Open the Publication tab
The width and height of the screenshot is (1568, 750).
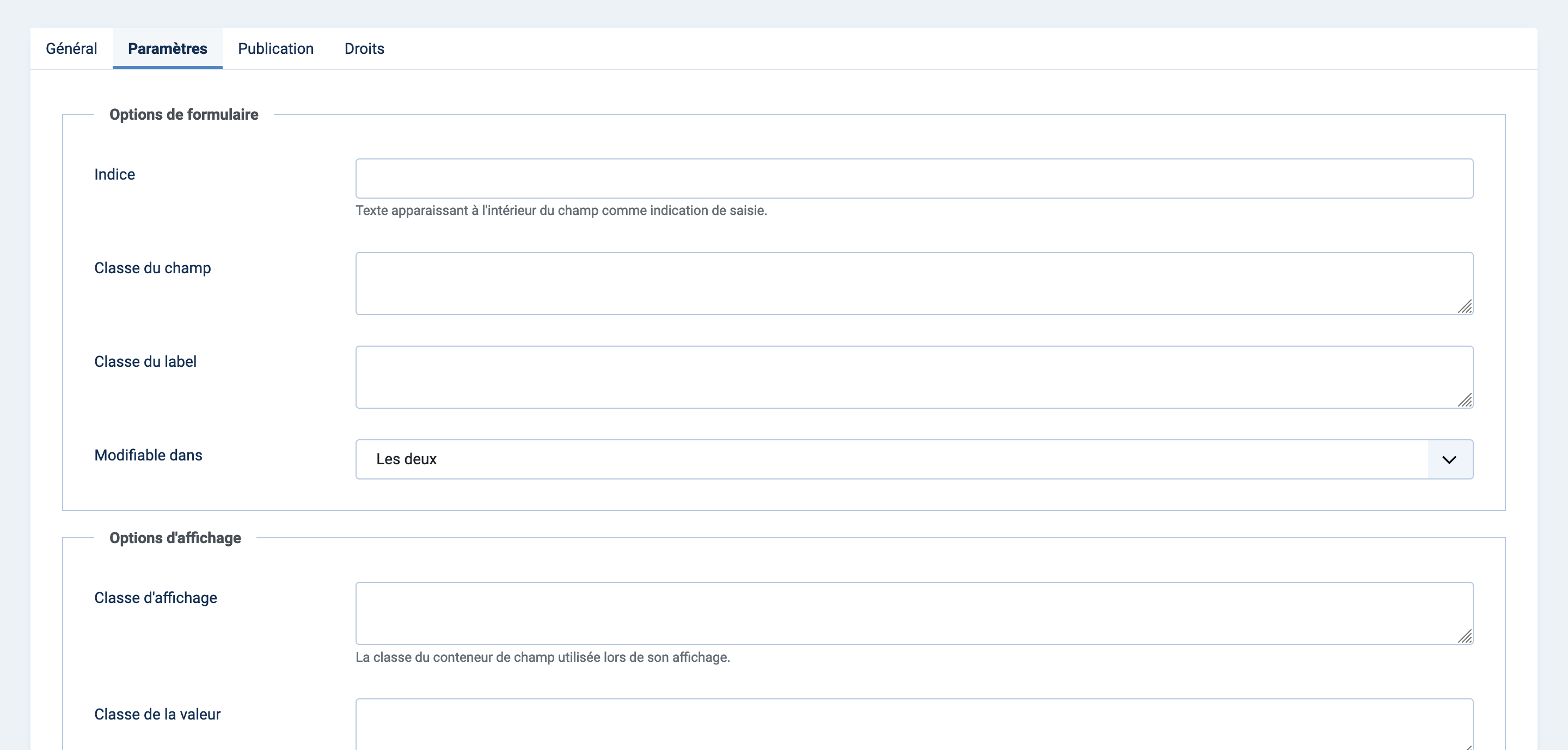(275, 48)
